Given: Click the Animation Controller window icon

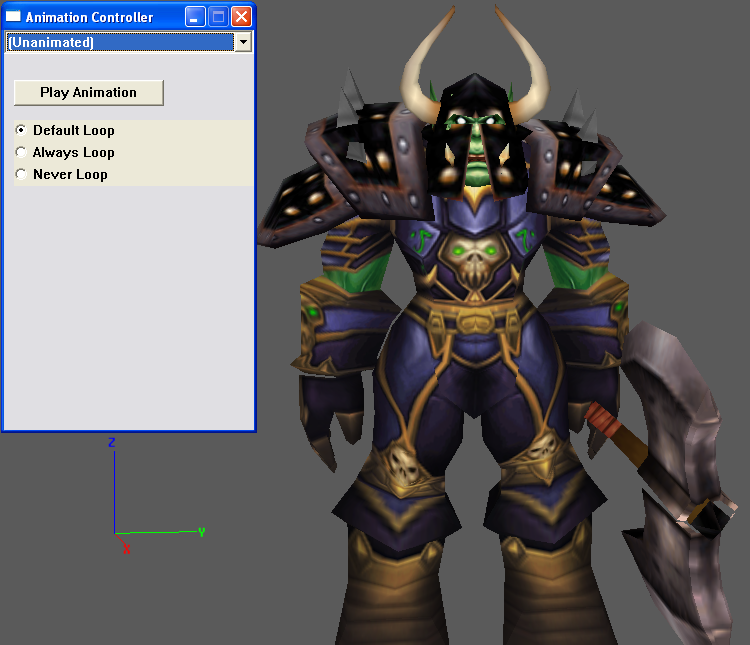Looking at the screenshot, I should (x=13, y=17).
